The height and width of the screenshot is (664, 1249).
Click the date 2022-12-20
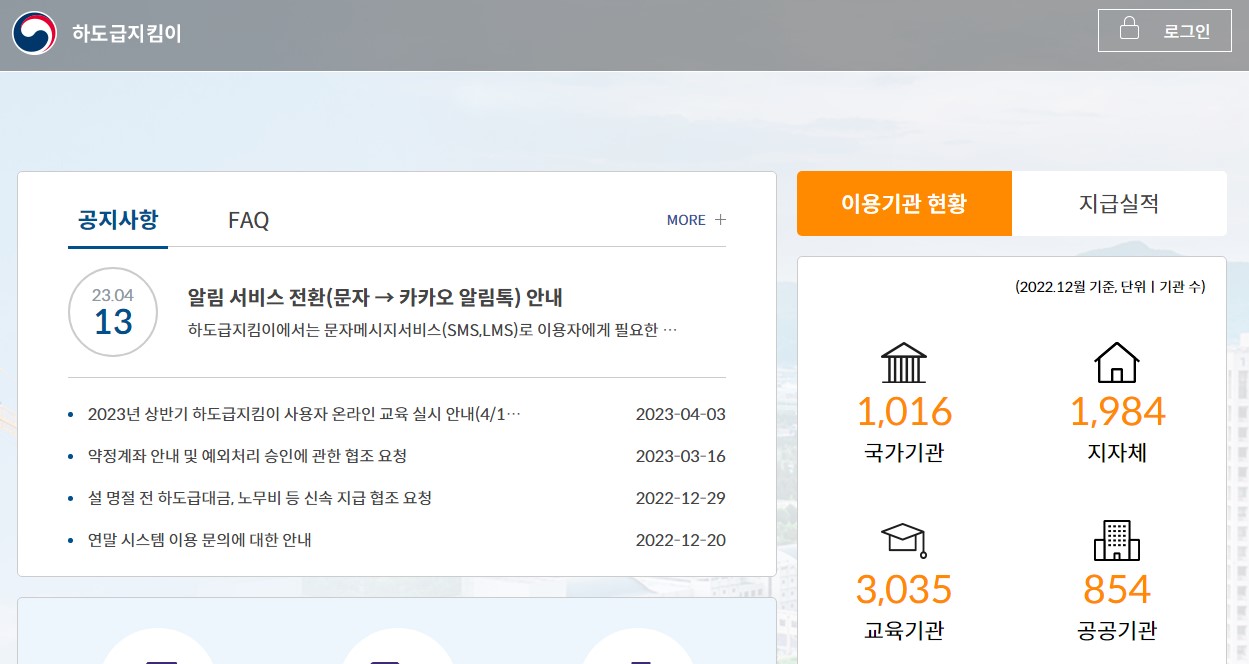click(x=681, y=540)
